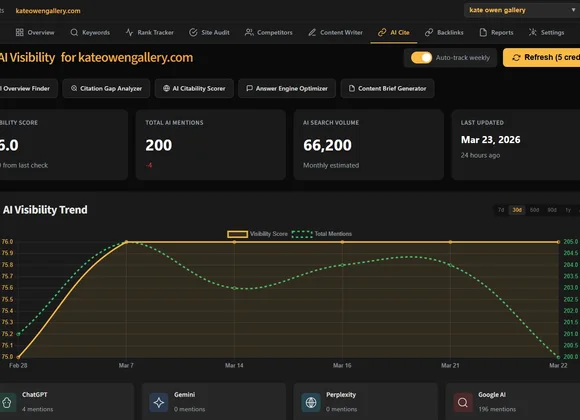
Task: Open the Overview tab
Action: click(35, 33)
